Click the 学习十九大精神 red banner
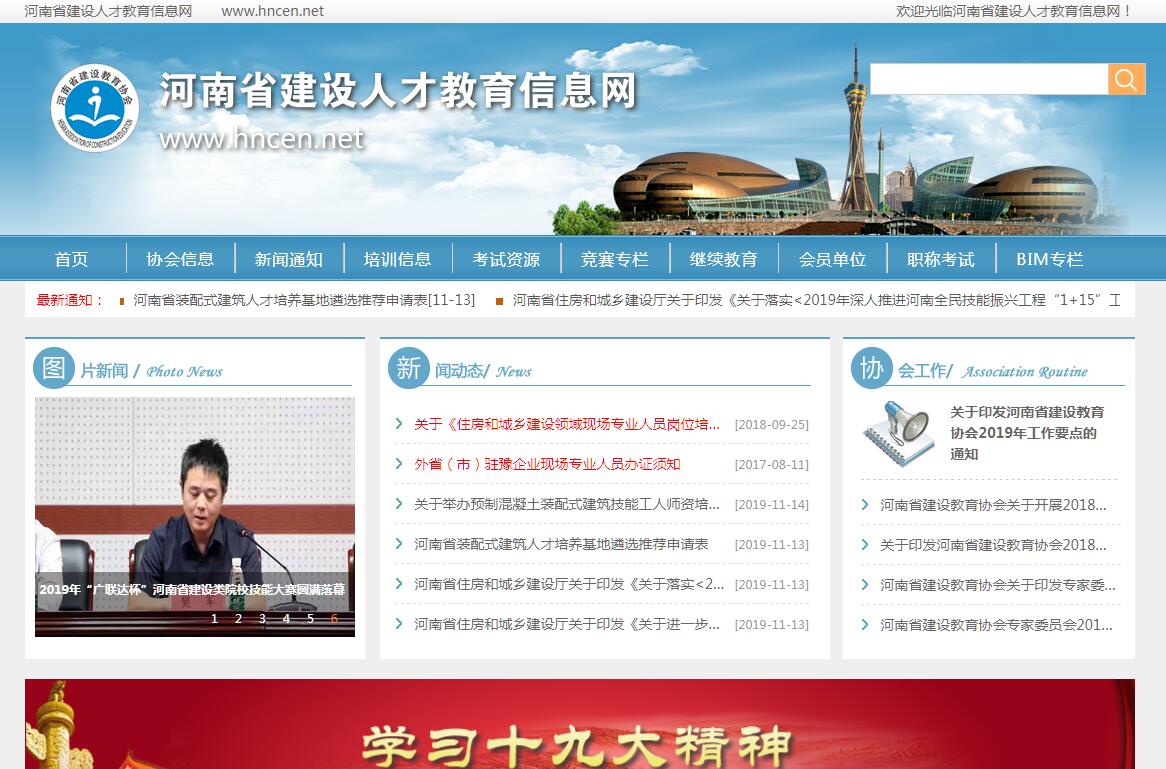Viewport: 1166px width, 769px height. click(580, 725)
